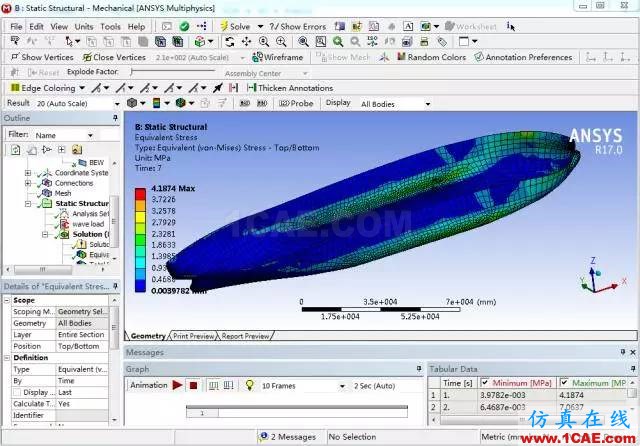Click the Probe button
The height and width of the screenshot is (446, 640).
pyautogui.click(x=296, y=104)
